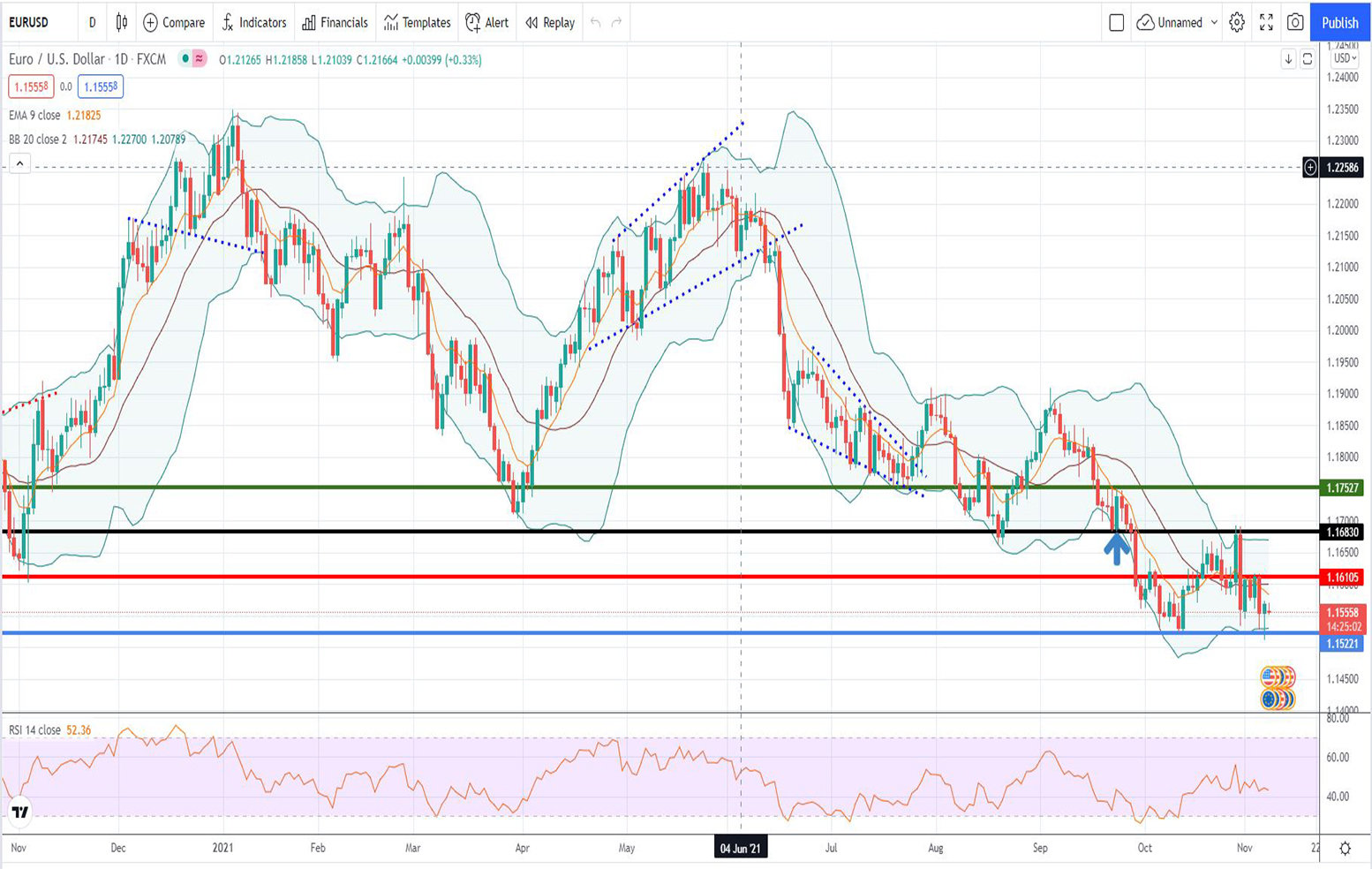Click the EURUSD symbol search field
This screenshot has width=1372, height=869.
pos(29,22)
